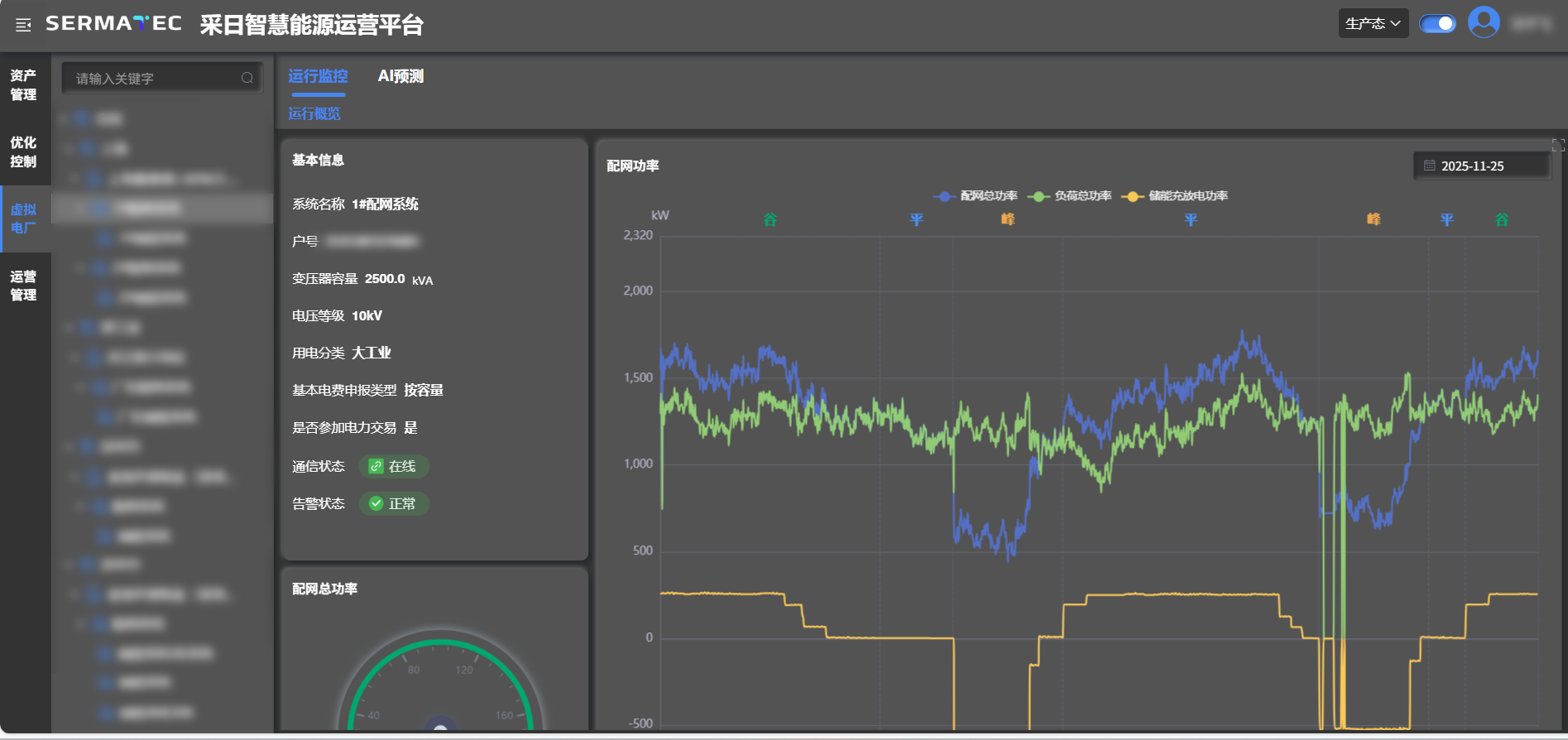Toggle 负荷总功率 legend series visibility
Viewport: 1568px width, 740px height.
point(1070,196)
